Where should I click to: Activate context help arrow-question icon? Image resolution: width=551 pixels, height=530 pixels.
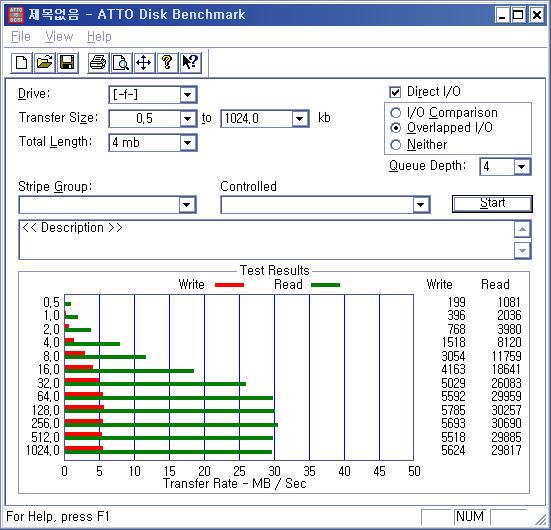(x=190, y=63)
